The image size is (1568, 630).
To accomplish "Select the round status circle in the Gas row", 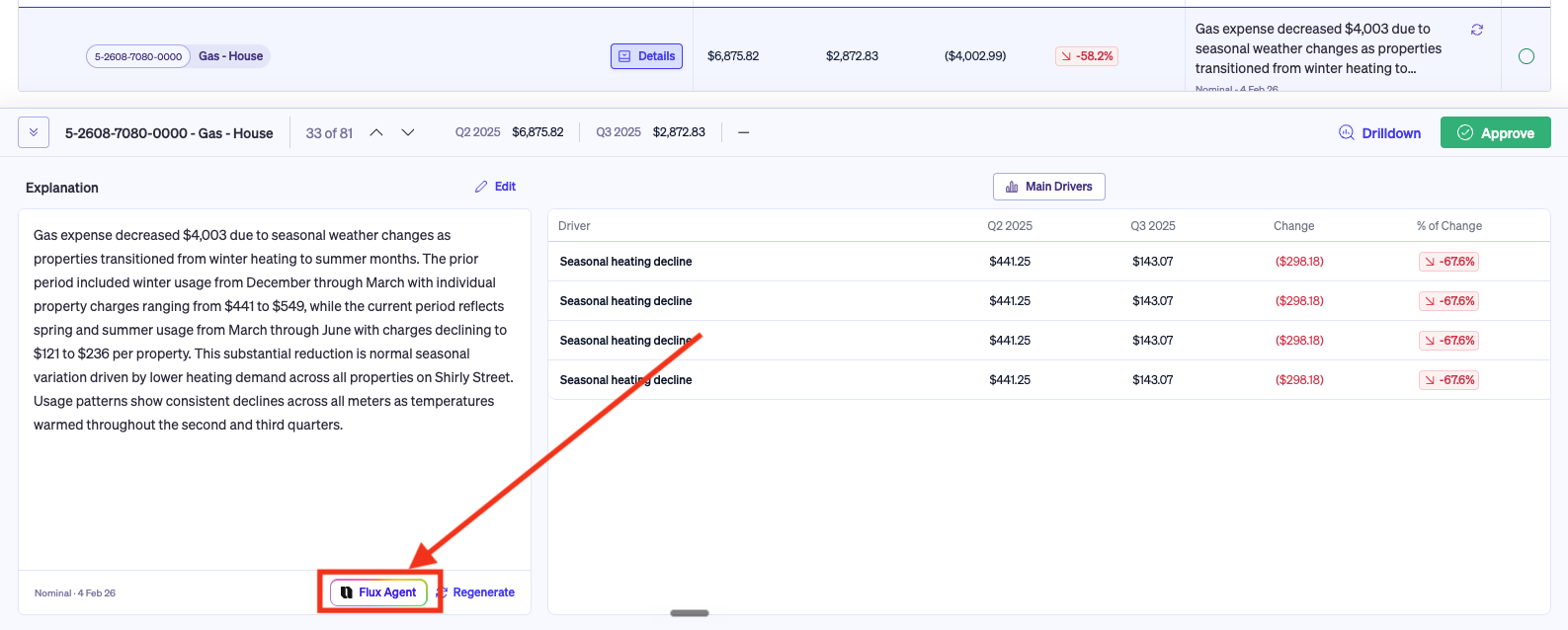I will click(1527, 56).
